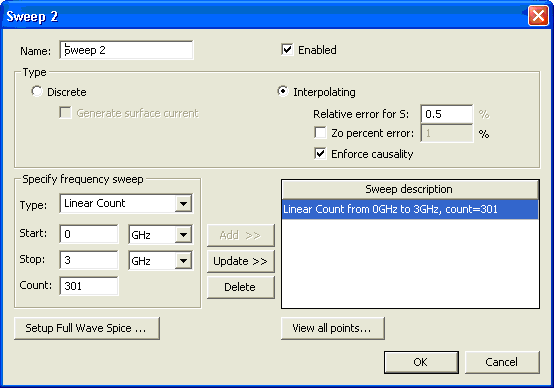Open Setup Full Wave Spice

coord(87,328)
